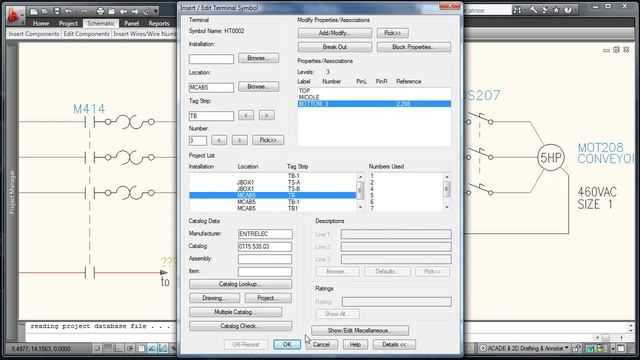Click the Block Properties button
This screenshot has width=640, height=360.
[x=414, y=47]
